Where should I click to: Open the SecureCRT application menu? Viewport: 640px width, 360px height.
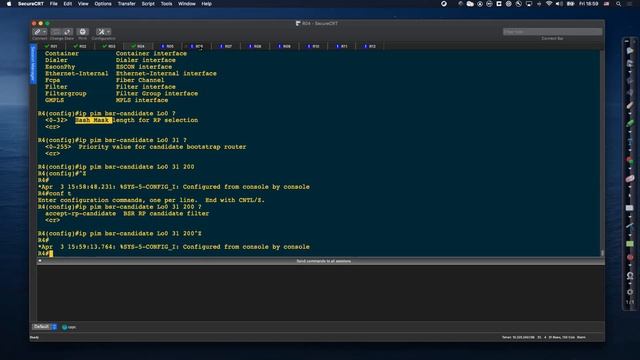point(31,4)
